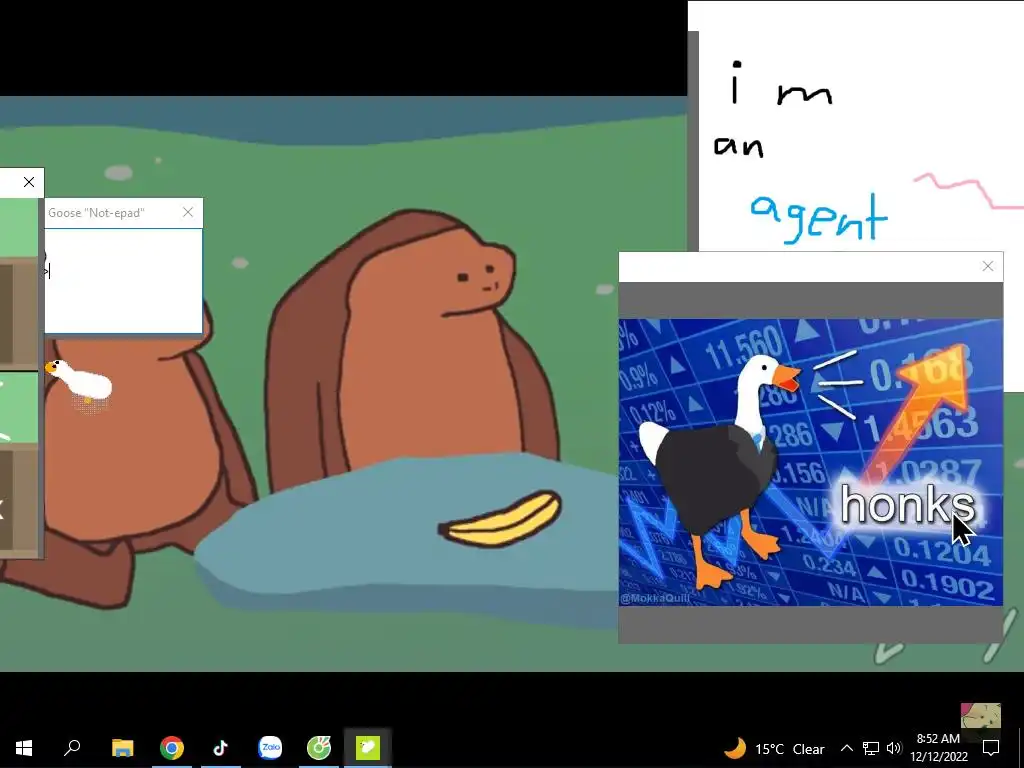Open clock showing 8:52 AM
Viewport: 1024px width, 768px height.
coord(938,748)
